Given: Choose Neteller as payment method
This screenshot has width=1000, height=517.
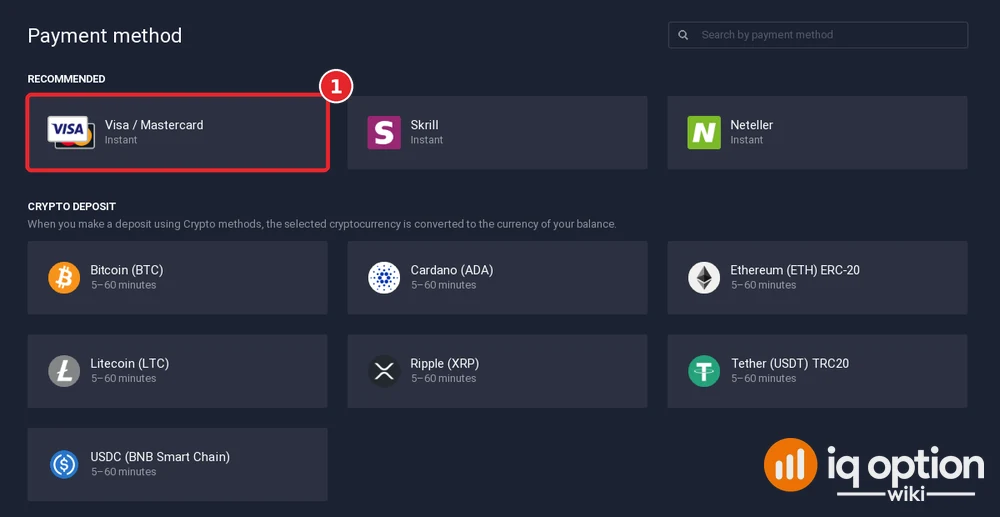Looking at the screenshot, I should tap(817, 133).
